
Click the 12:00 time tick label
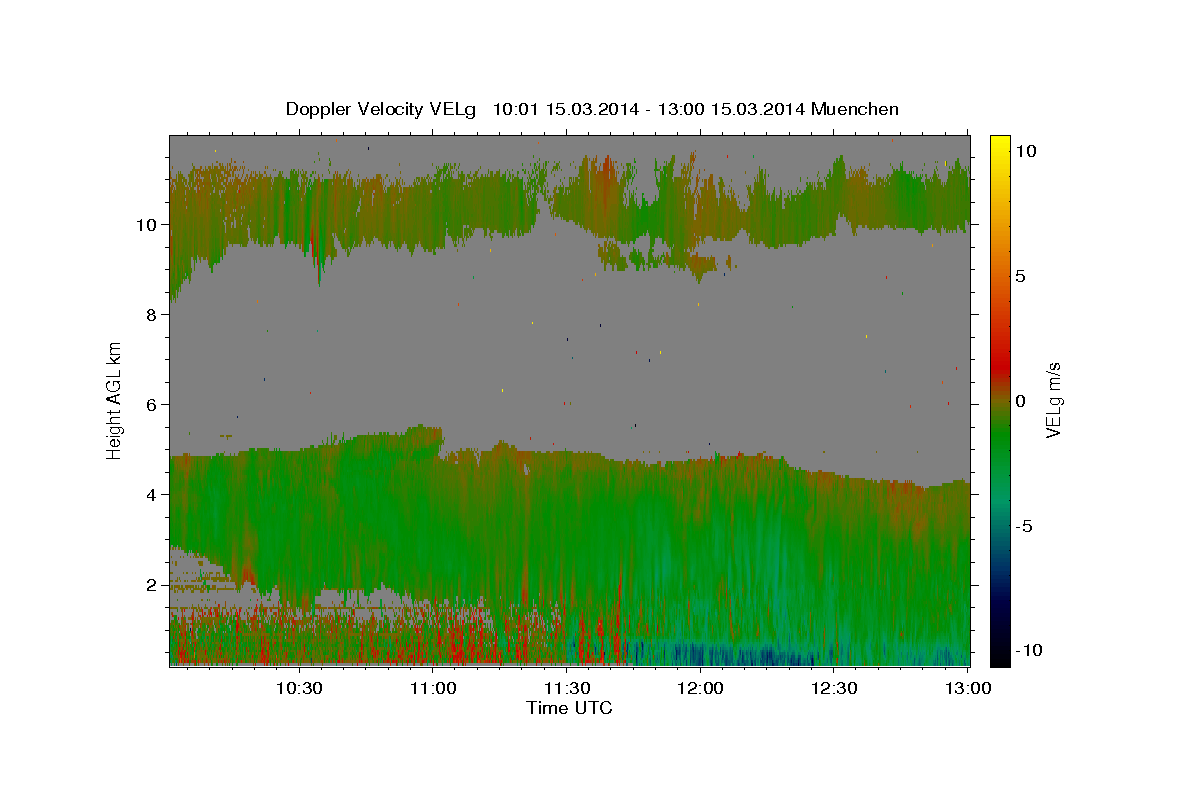pos(701,688)
